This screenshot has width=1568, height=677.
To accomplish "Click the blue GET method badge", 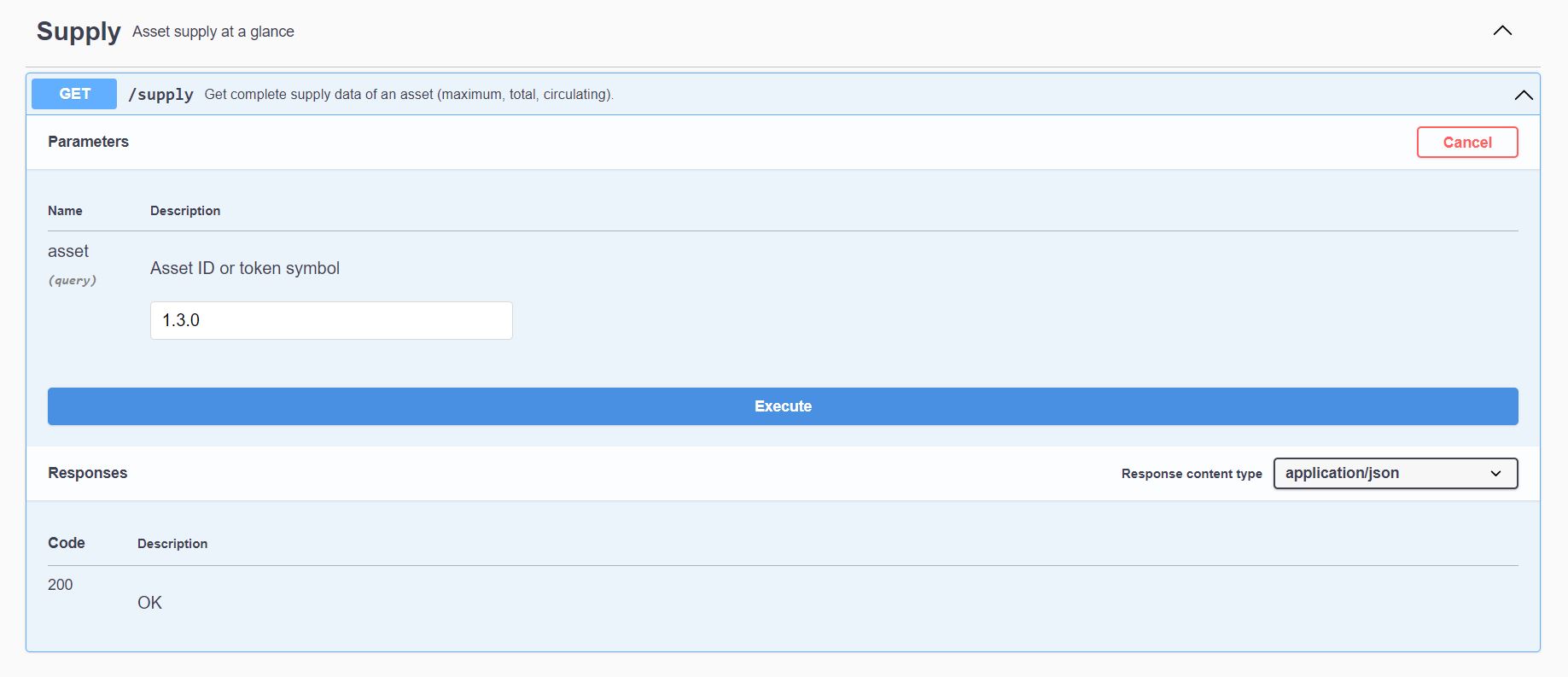I will [x=74, y=94].
